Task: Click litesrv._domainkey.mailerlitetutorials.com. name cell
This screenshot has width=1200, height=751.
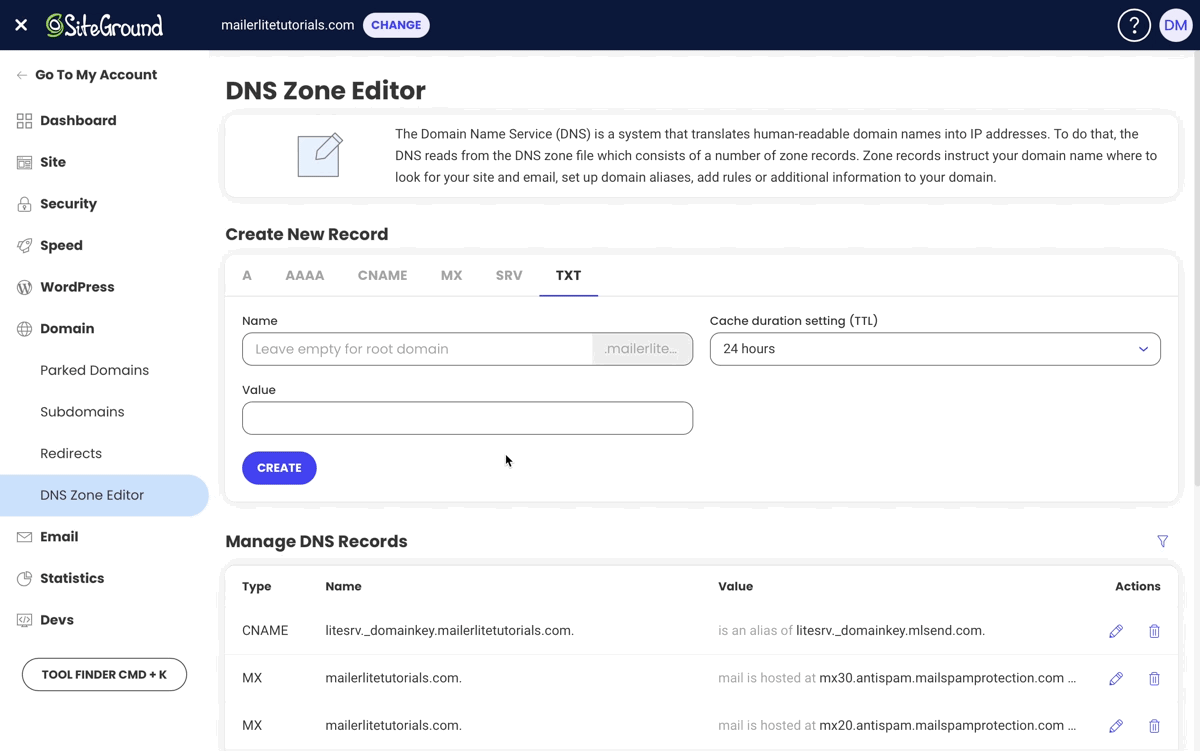Action: (x=450, y=631)
